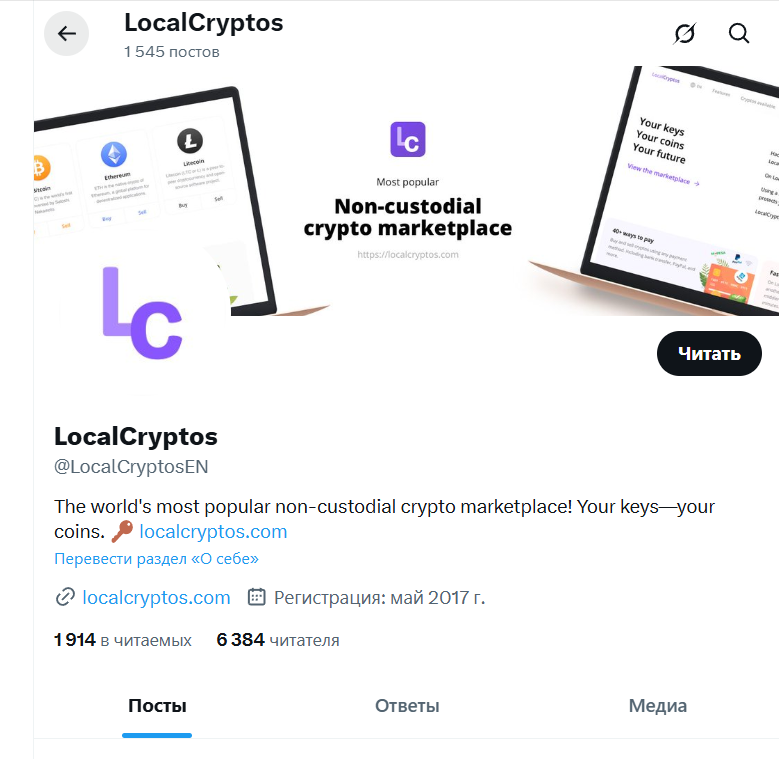
Task: Click the 1 545 постов count in the header
Action: point(172,51)
